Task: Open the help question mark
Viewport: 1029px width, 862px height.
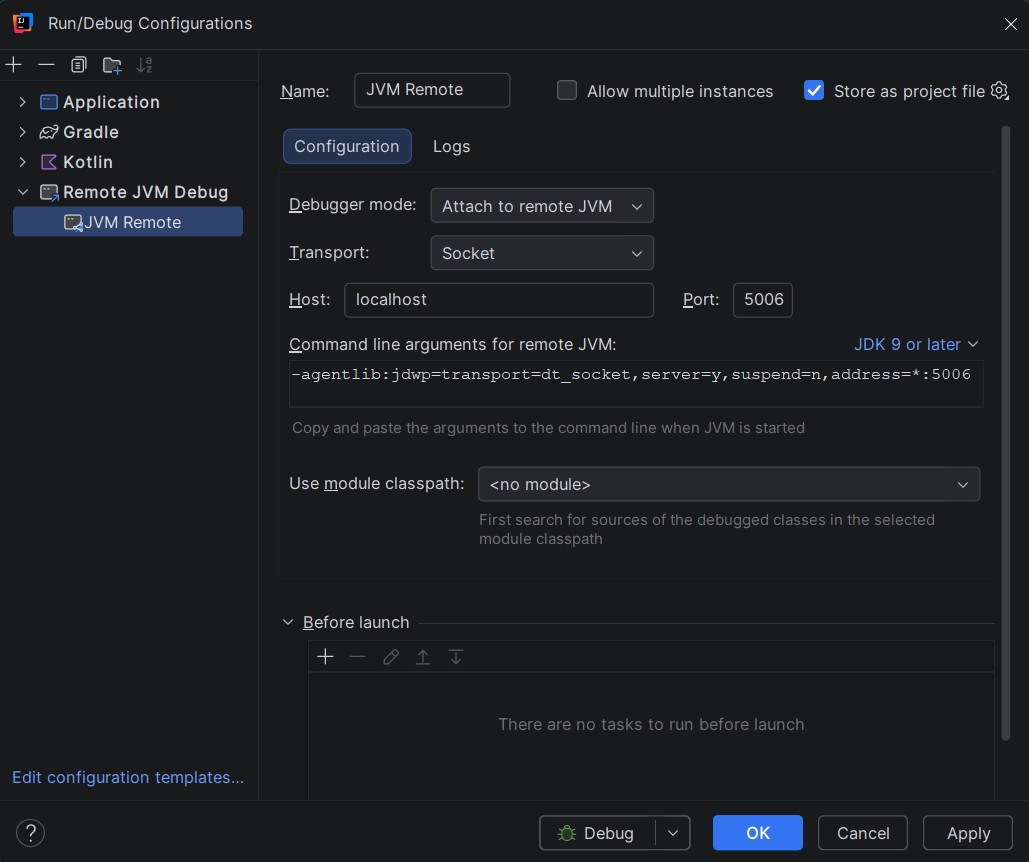Action: tap(30, 832)
